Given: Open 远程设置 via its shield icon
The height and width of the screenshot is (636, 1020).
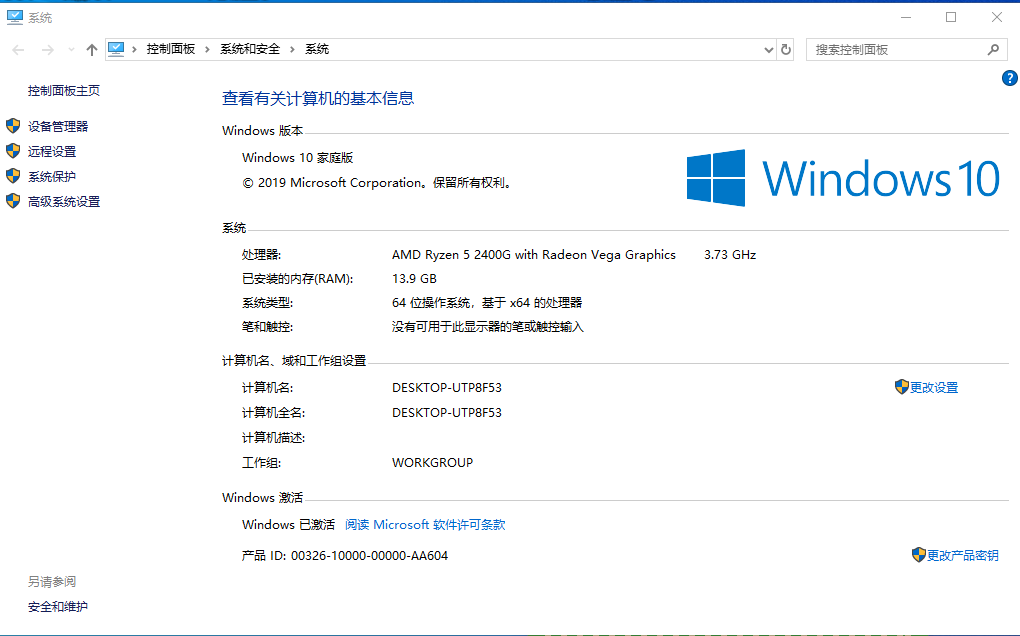Looking at the screenshot, I should pos(14,151).
